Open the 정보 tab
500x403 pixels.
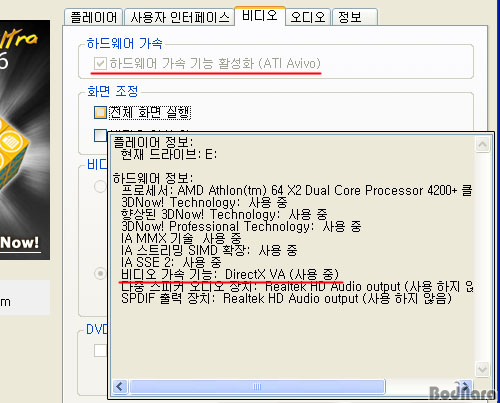(x=355, y=17)
